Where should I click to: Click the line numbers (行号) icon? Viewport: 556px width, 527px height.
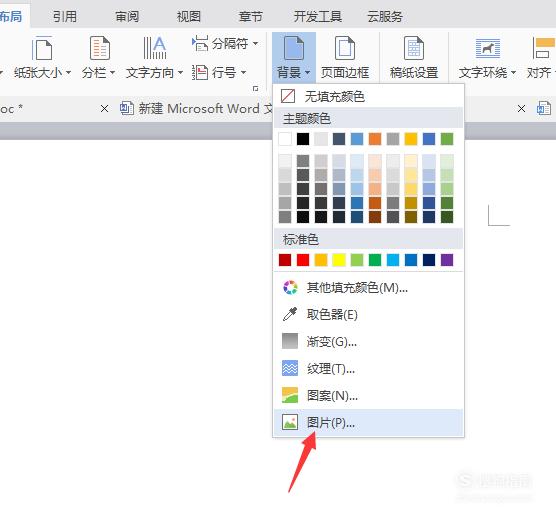point(200,72)
